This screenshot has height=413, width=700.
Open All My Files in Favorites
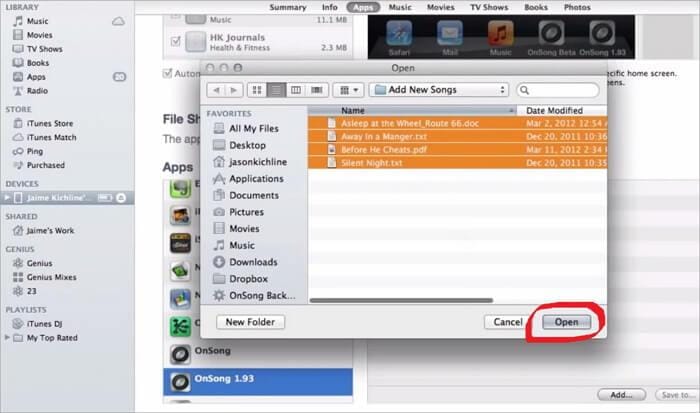[254, 129]
